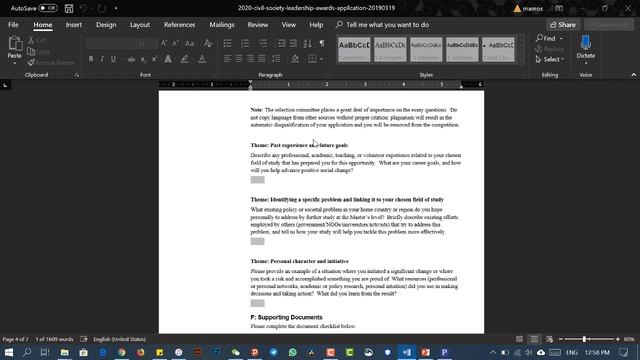The image size is (640, 360).
Task: Click the Font Color icon
Action: (x=202, y=59)
